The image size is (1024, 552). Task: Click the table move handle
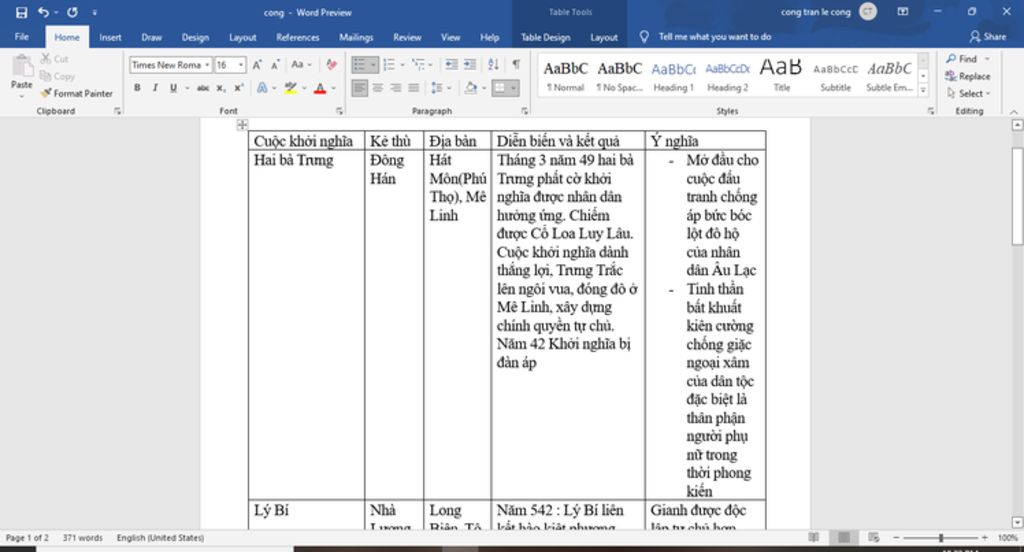[x=242, y=124]
